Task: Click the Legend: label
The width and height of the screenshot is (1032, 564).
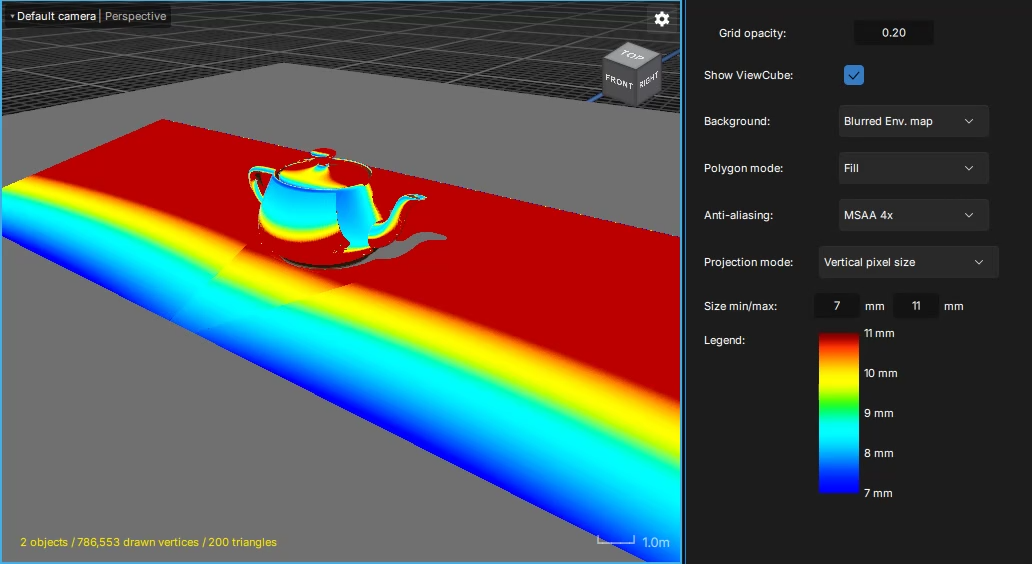Action: pyautogui.click(x=724, y=340)
